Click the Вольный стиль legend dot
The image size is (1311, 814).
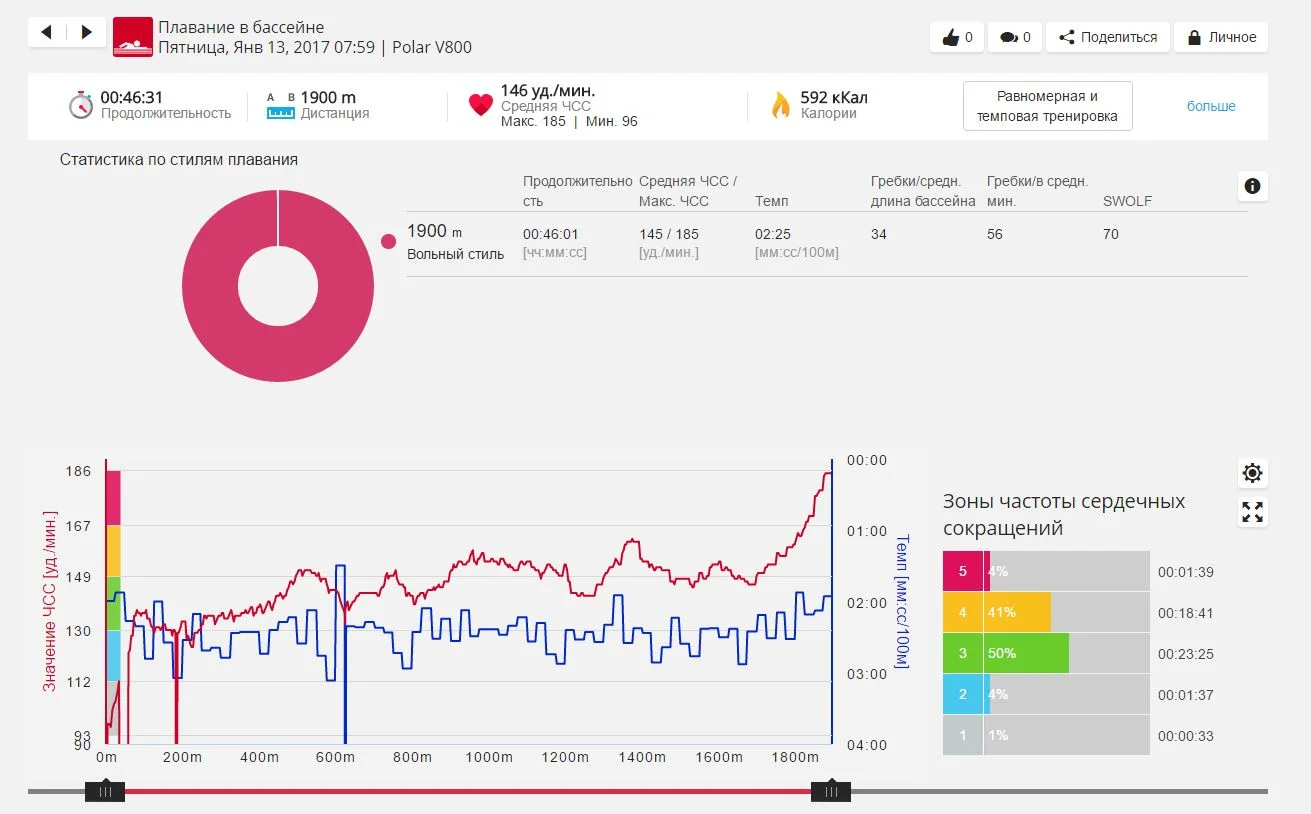pos(389,241)
